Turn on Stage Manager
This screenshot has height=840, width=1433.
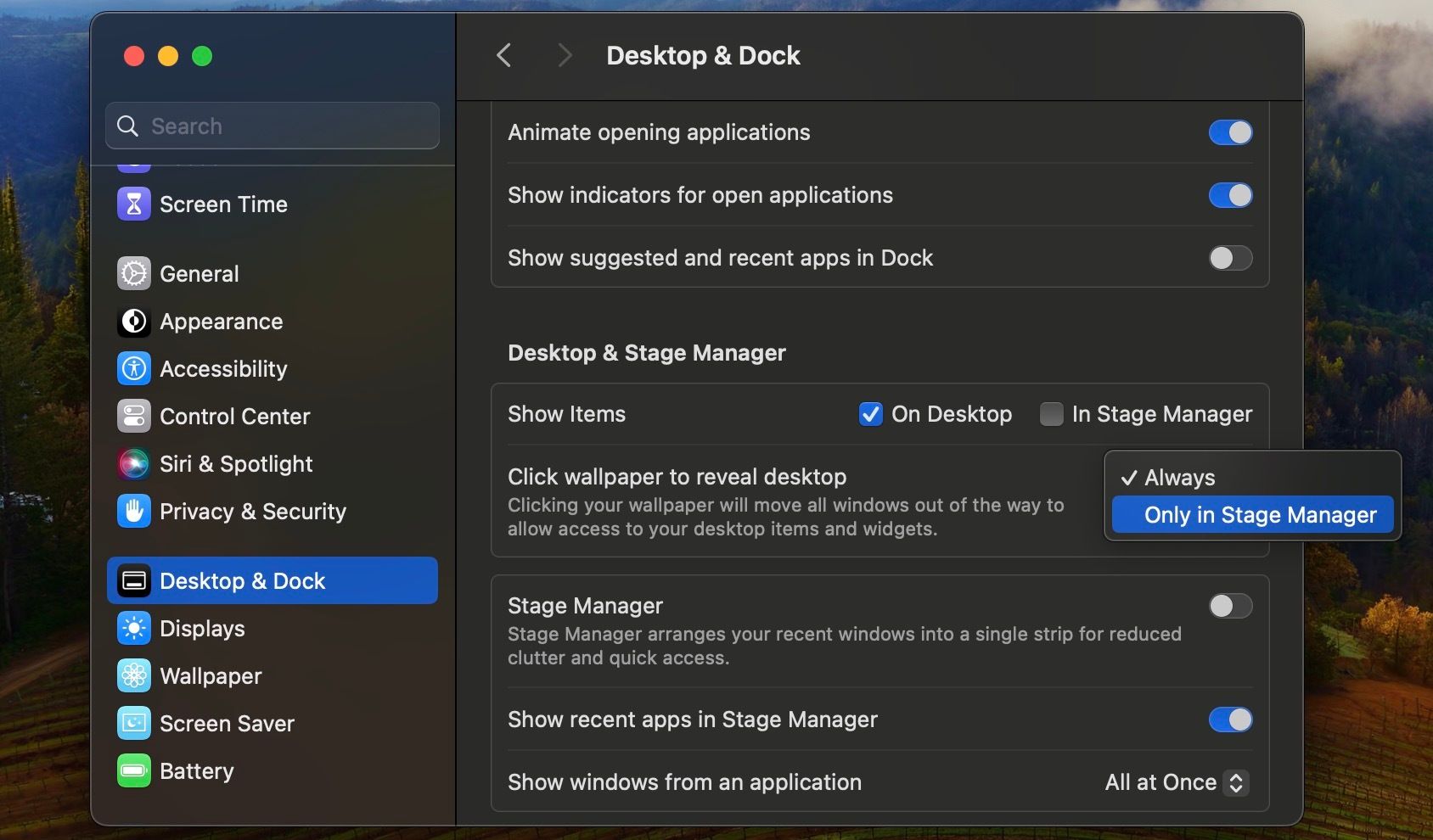pos(1229,606)
